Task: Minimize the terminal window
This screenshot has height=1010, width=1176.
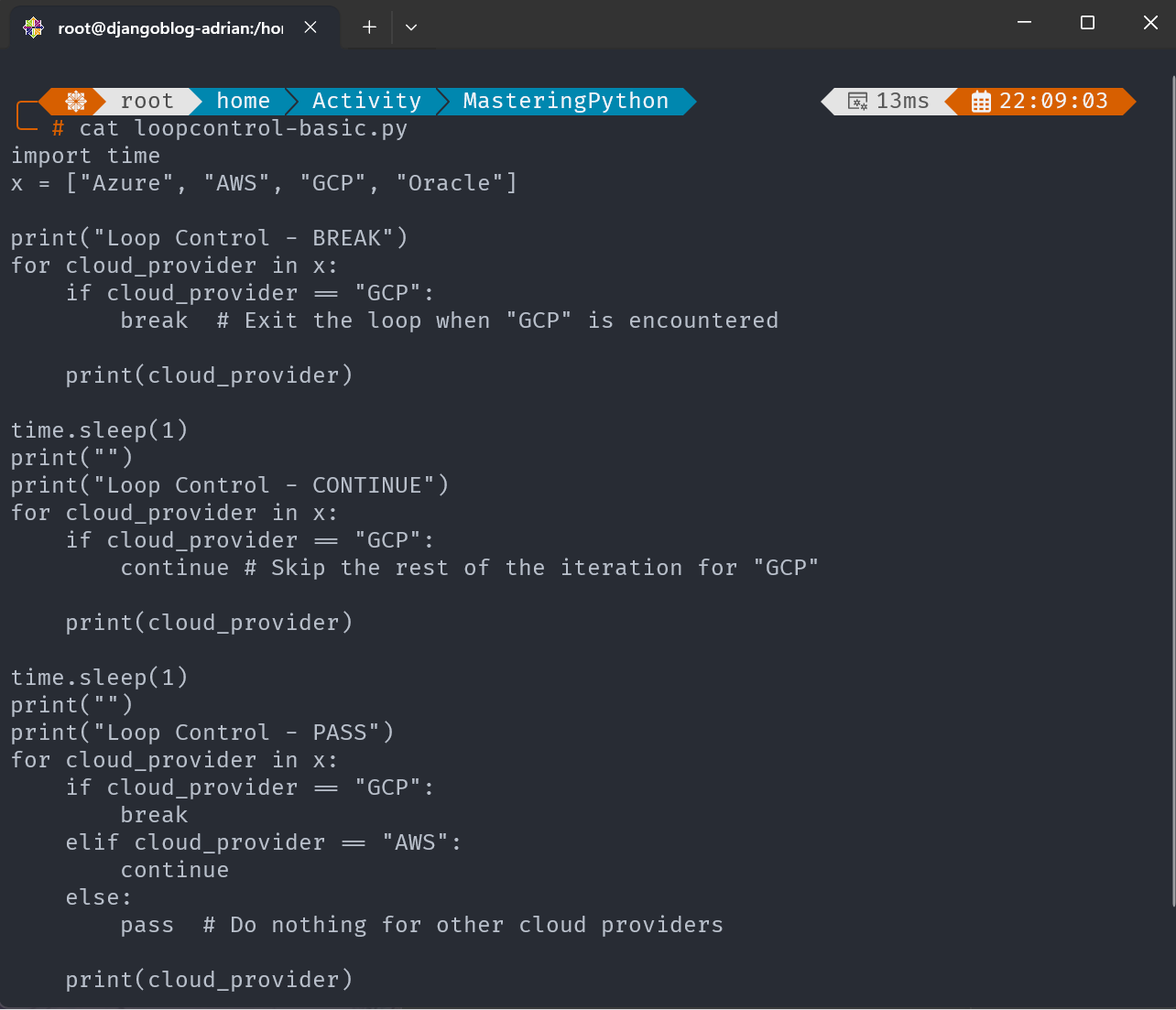Action: tap(1025, 23)
